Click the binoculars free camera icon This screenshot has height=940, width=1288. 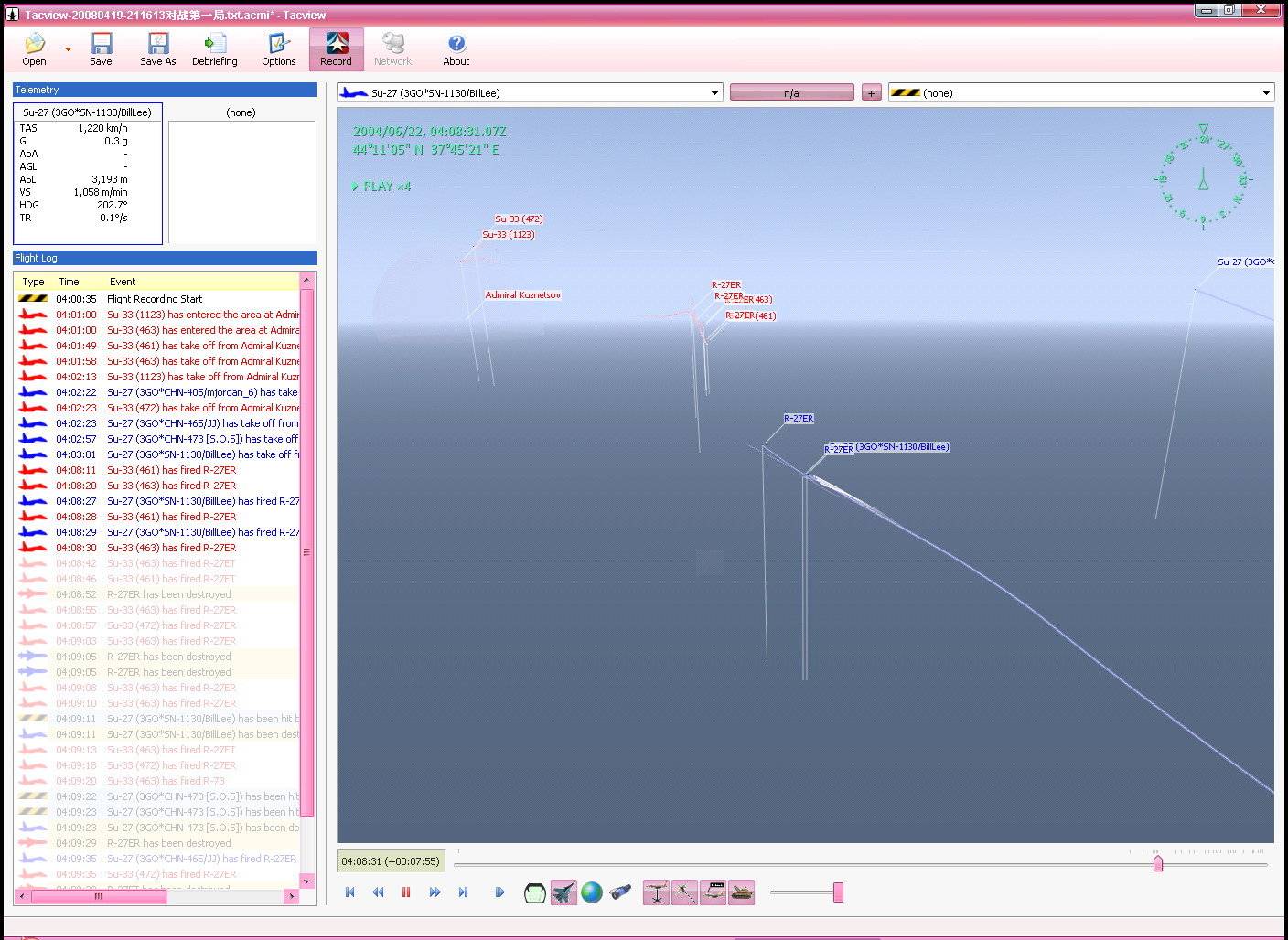pyautogui.click(x=620, y=892)
